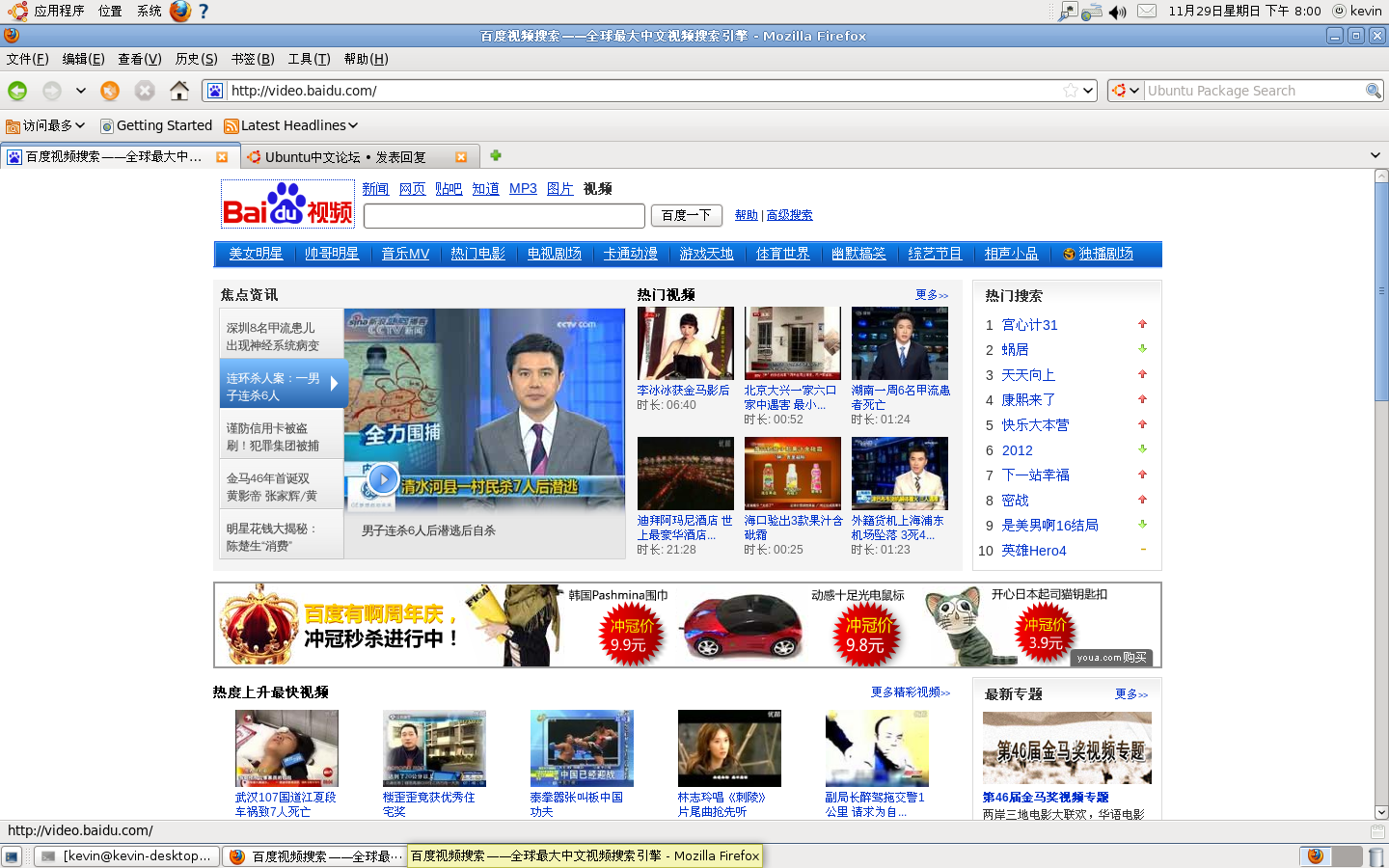Viewport: 1389px width, 868px height.
Task: Click the 林志玲唱《刺陵》 video thumbnail
Action: (729, 748)
